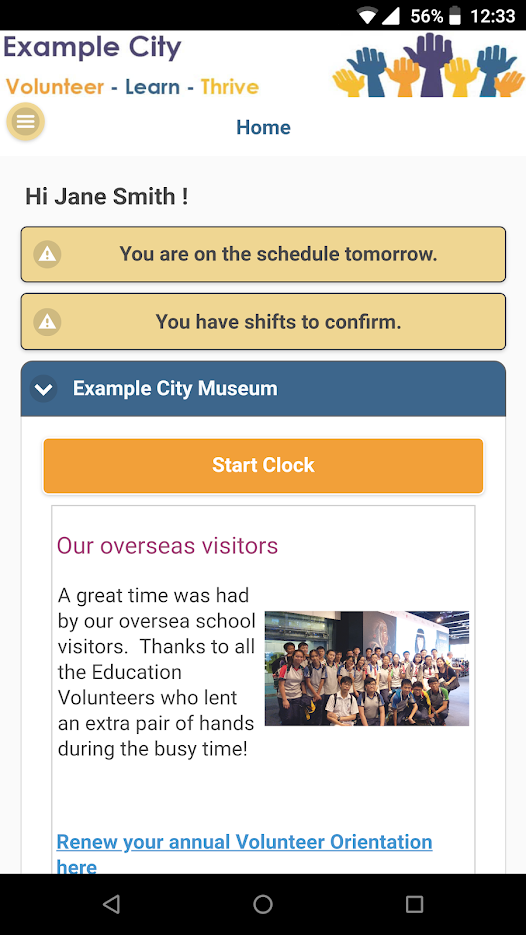Start the volunteer clock
Image resolution: width=526 pixels, height=935 pixels.
pos(263,466)
